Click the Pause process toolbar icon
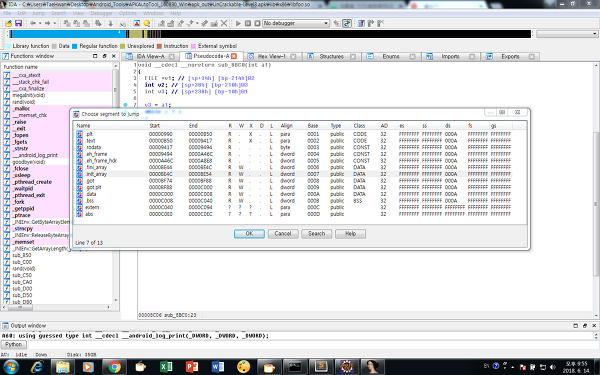This screenshot has height=375, width=600. coord(248,23)
